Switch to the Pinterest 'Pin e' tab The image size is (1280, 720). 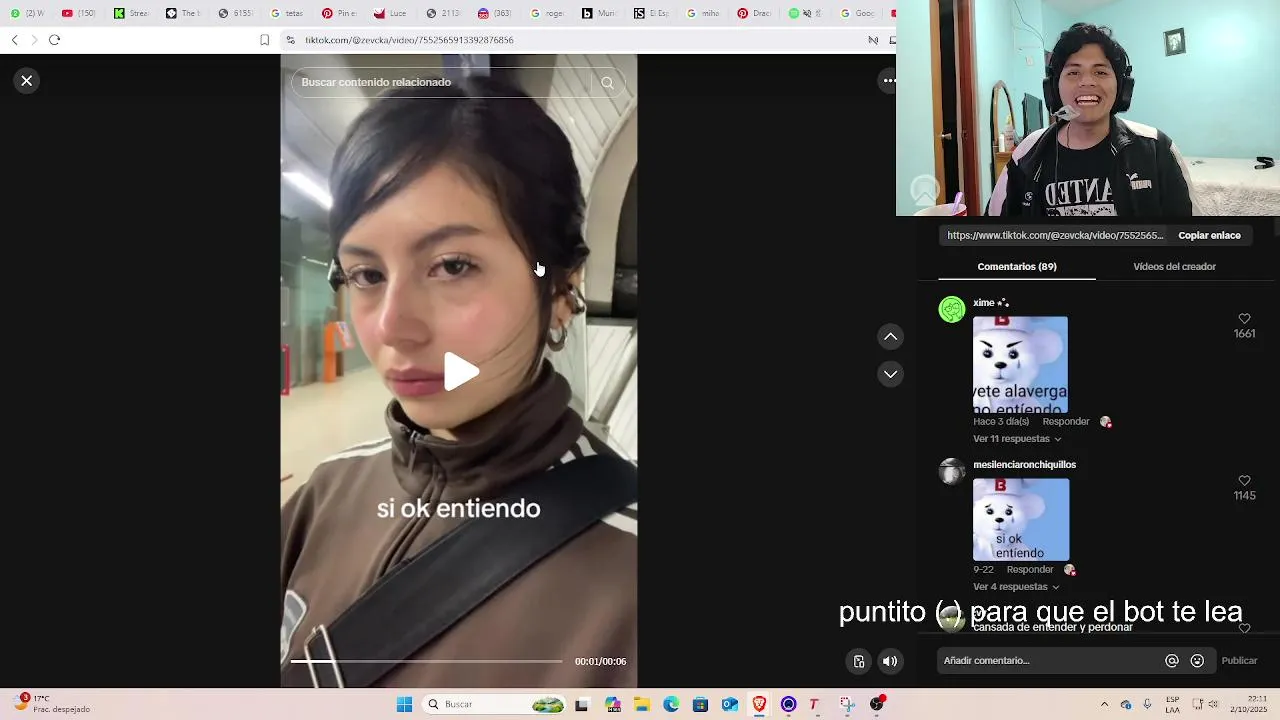click(x=339, y=13)
